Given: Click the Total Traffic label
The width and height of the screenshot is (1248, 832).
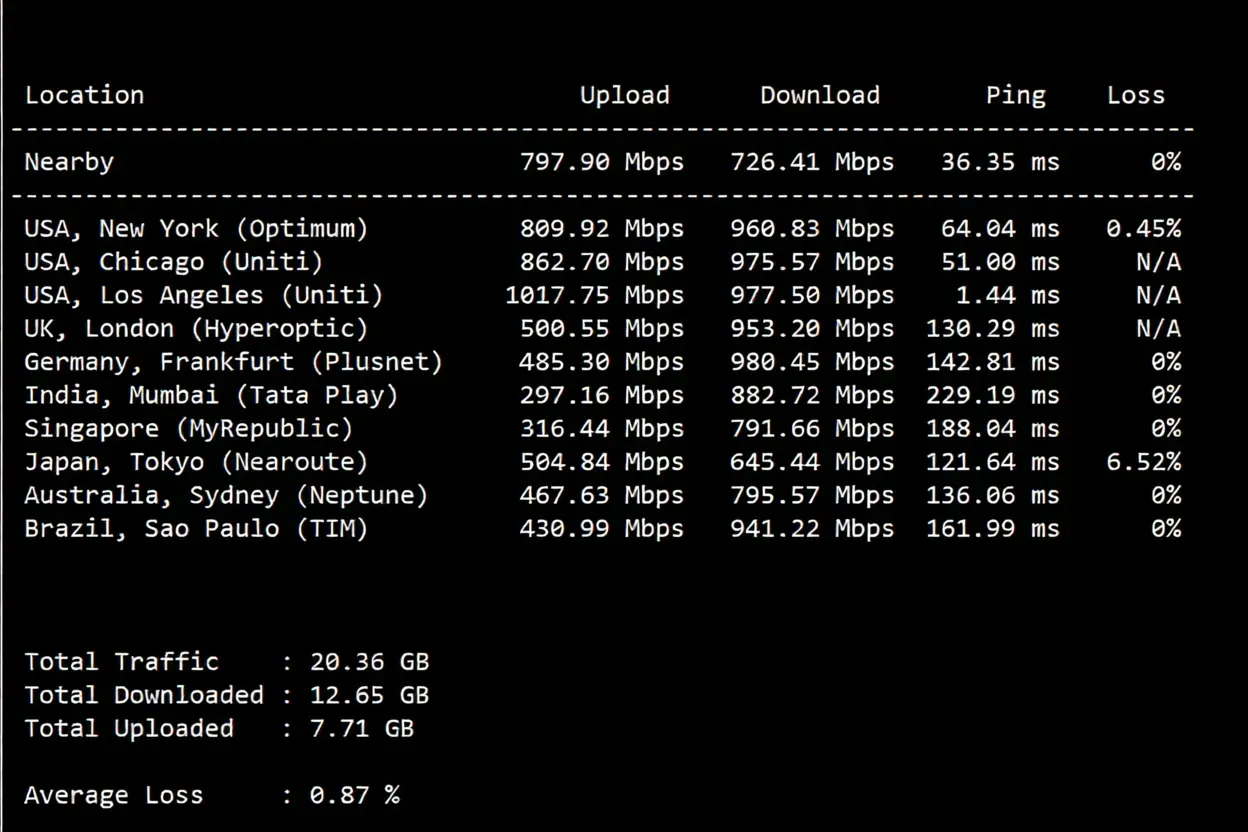Looking at the screenshot, I should tap(122, 662).
